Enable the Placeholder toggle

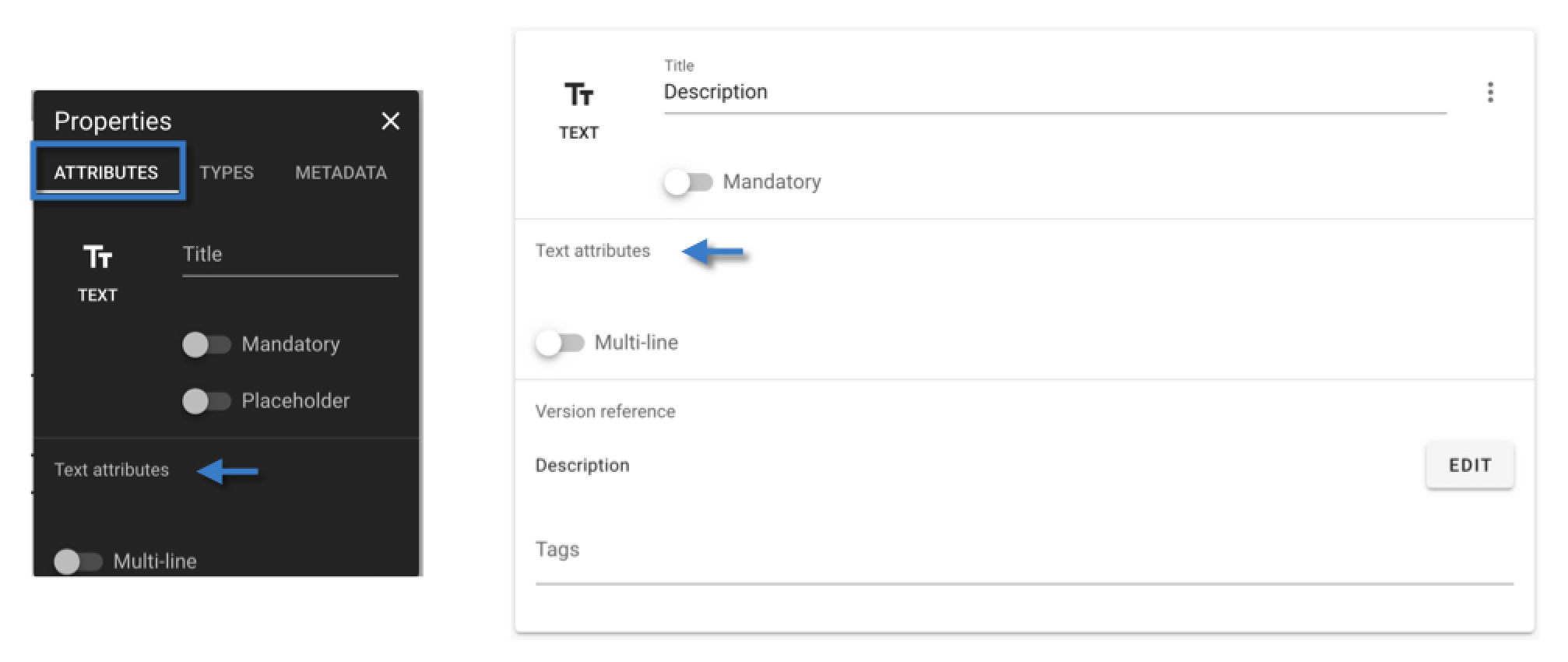click(206, 401)
